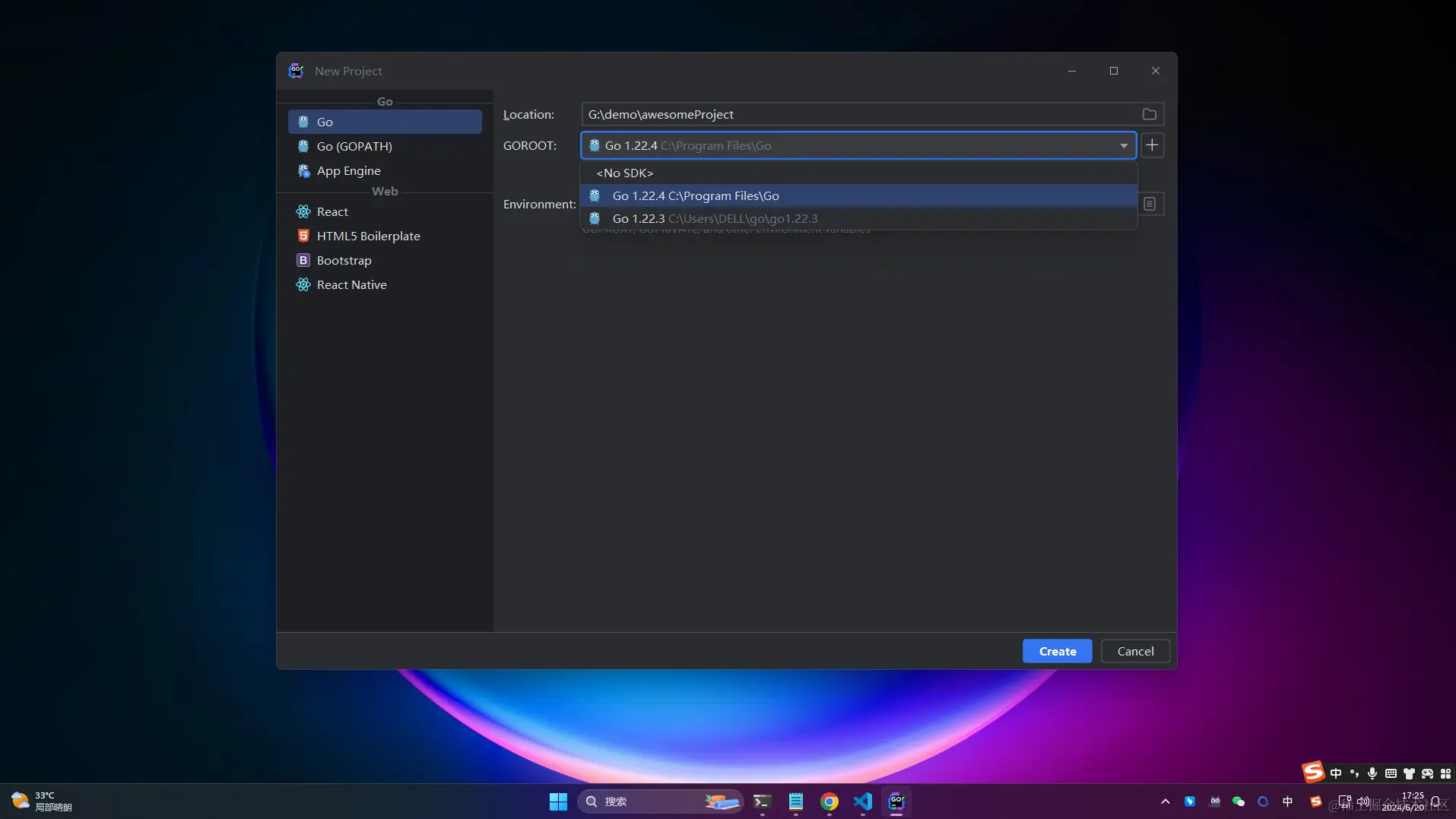Screen dimensions: 1456x819
Task: Choose HTML5 Boilerplate template
Action: tap(385, 236)
